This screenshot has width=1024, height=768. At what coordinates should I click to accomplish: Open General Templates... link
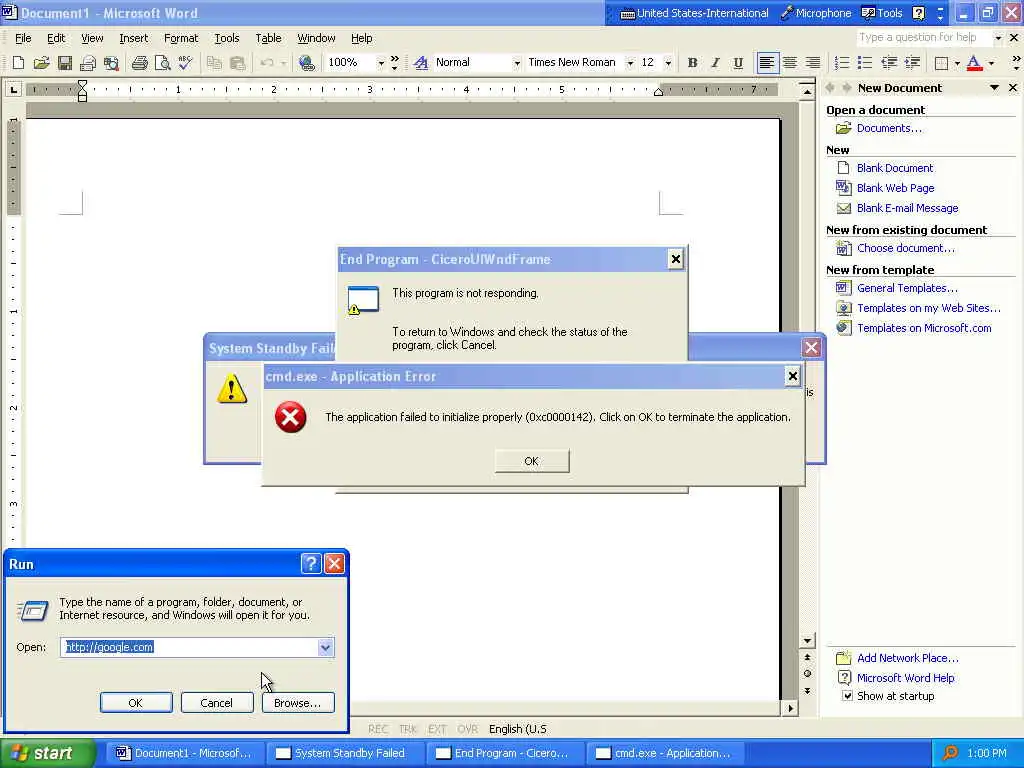(x=907, y=288)
